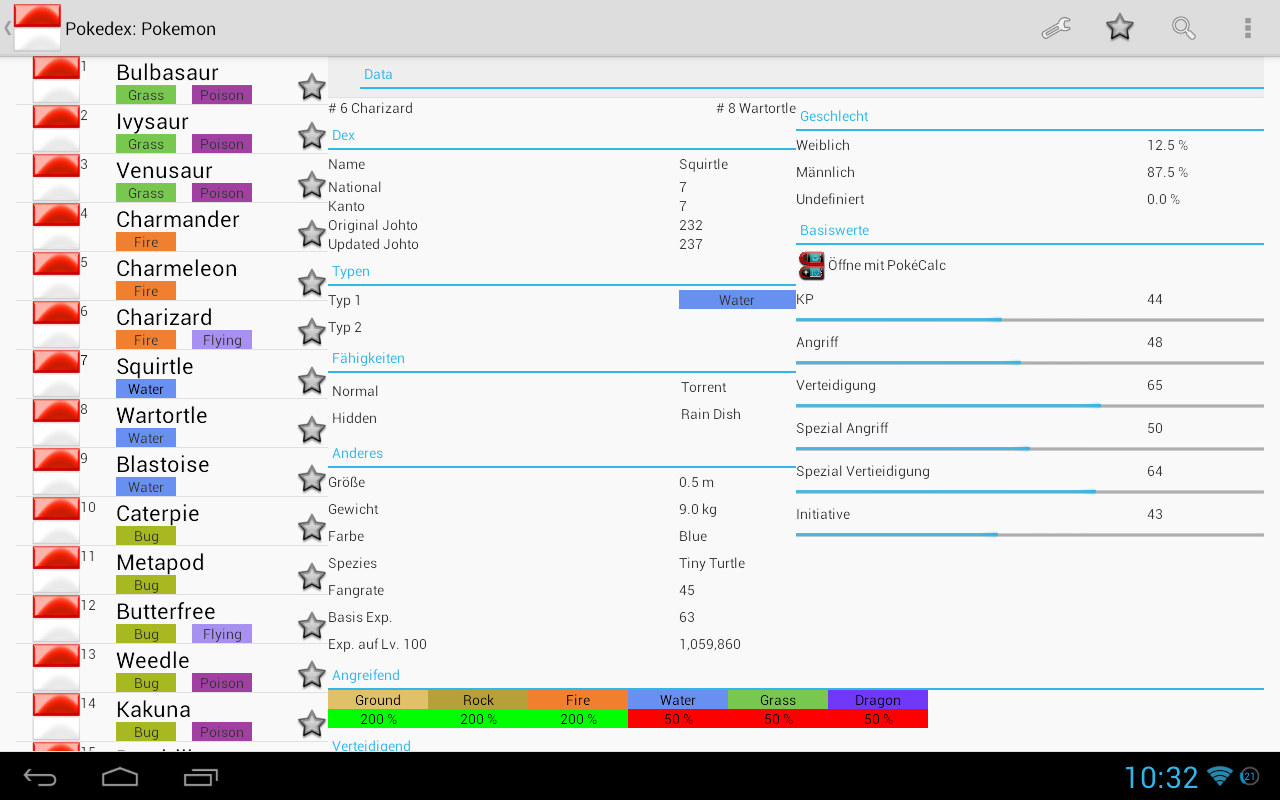The image size is (1280, 800).
Task: Open Charizard entry in list
Action: tap(164, 317)
